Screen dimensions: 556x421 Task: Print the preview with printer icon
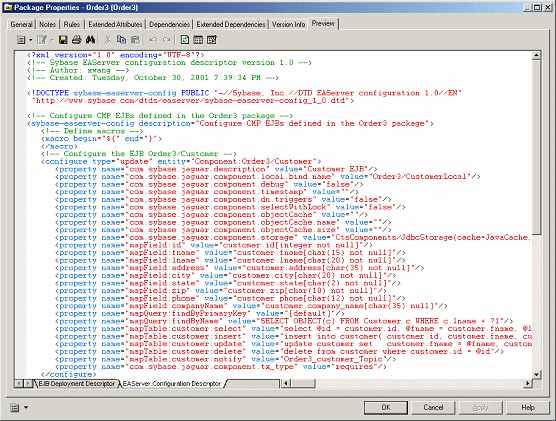click(x=77, y=40)
